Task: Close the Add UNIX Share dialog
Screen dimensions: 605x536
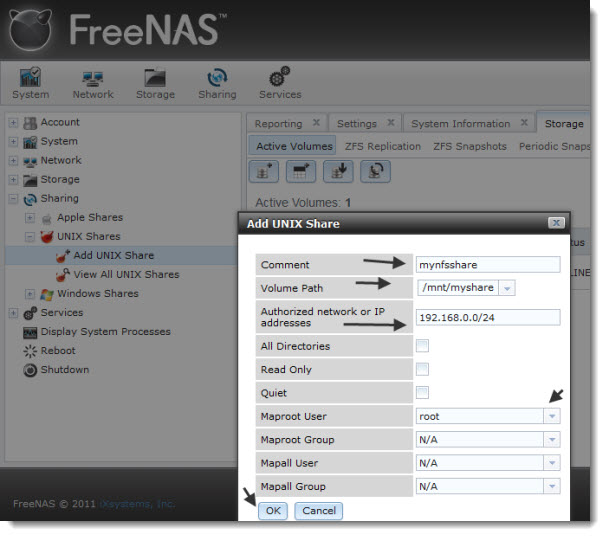Action: pyautogui.click(x=556, y=223)
